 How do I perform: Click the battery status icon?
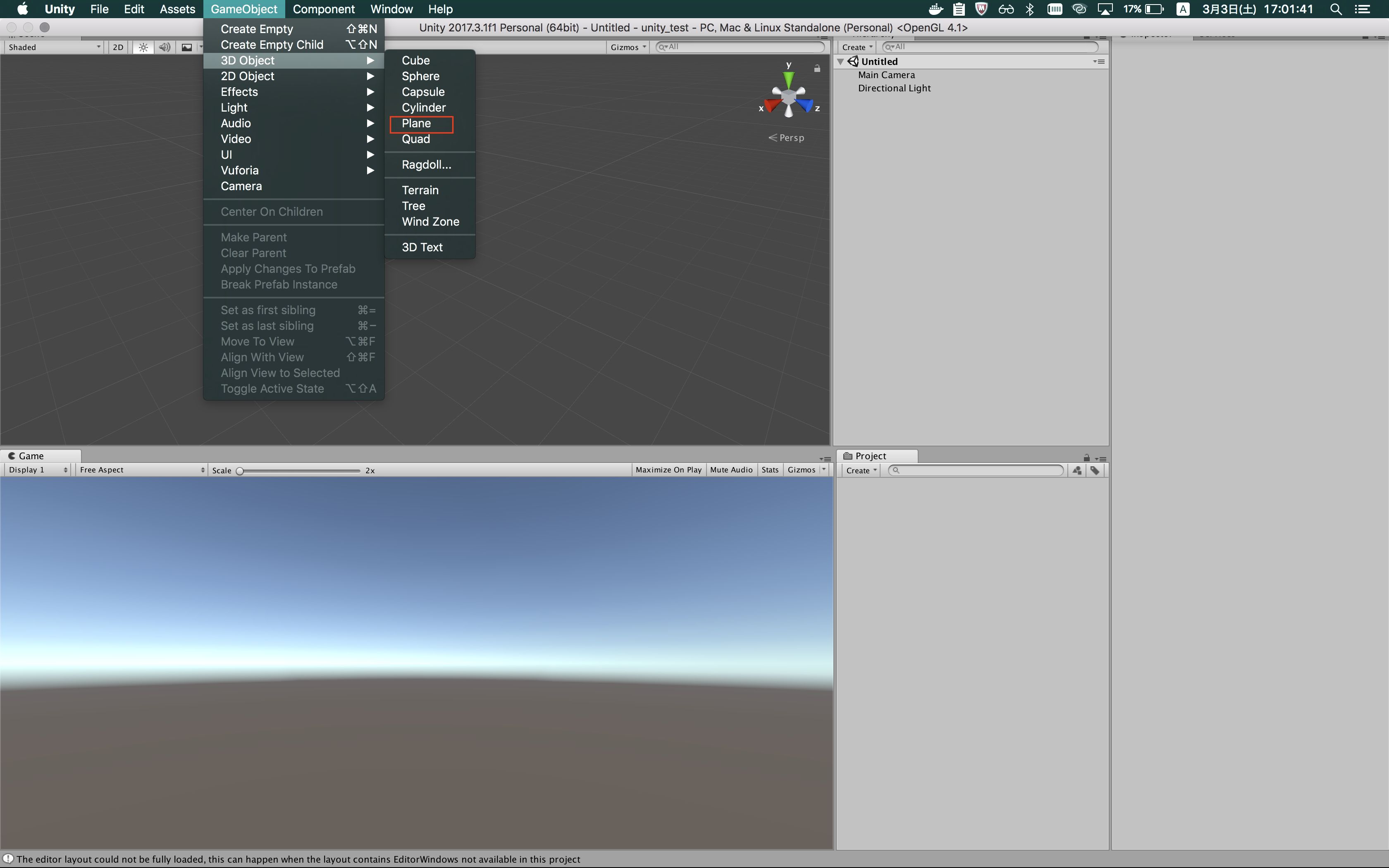pos(1154,9)
